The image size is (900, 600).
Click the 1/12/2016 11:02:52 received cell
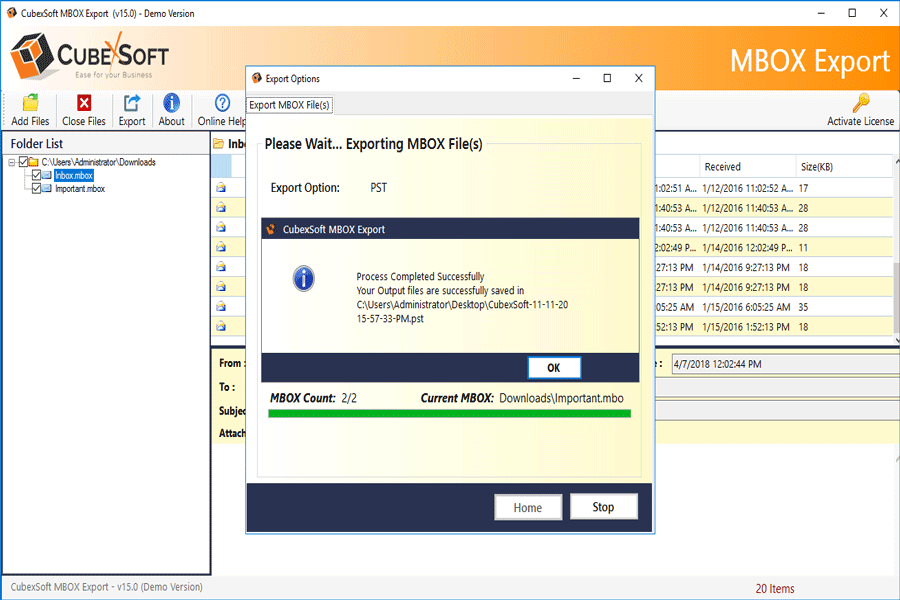click(748, 188)
